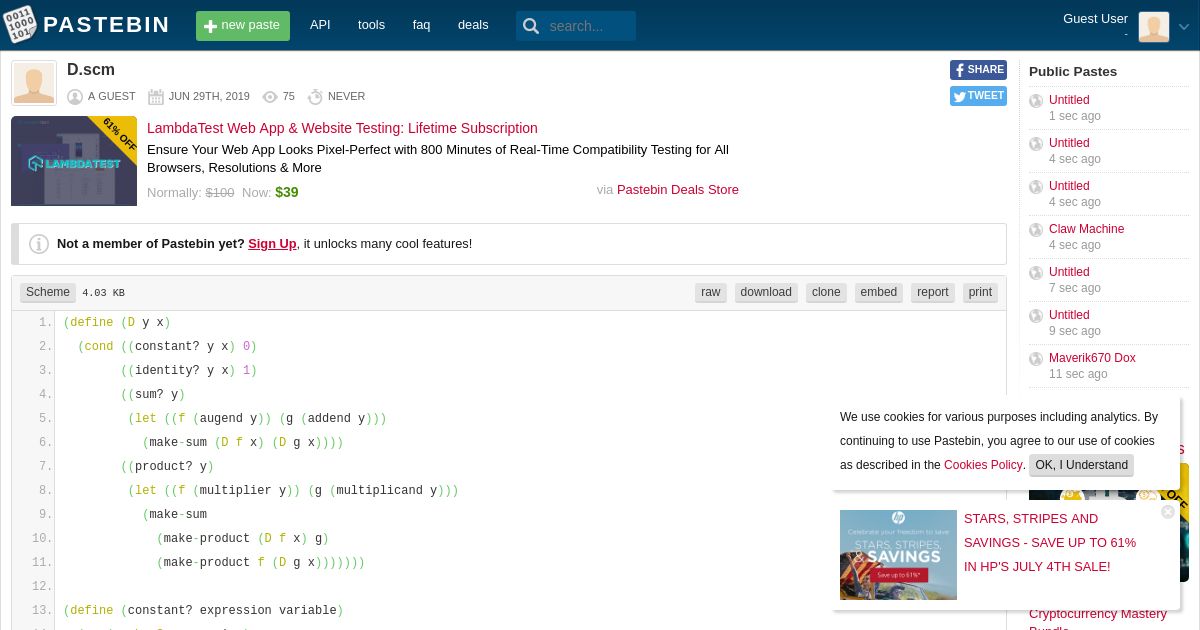This screenshot has height=630, width=1200.
Task: Open embed options
Action: click(879, 292)
